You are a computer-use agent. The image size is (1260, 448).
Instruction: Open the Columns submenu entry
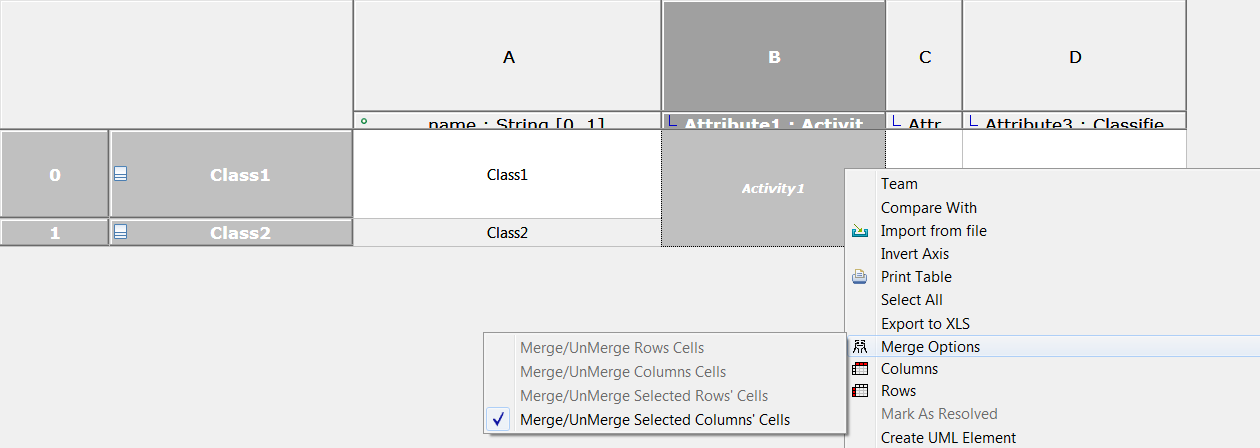pos(1052,369)
